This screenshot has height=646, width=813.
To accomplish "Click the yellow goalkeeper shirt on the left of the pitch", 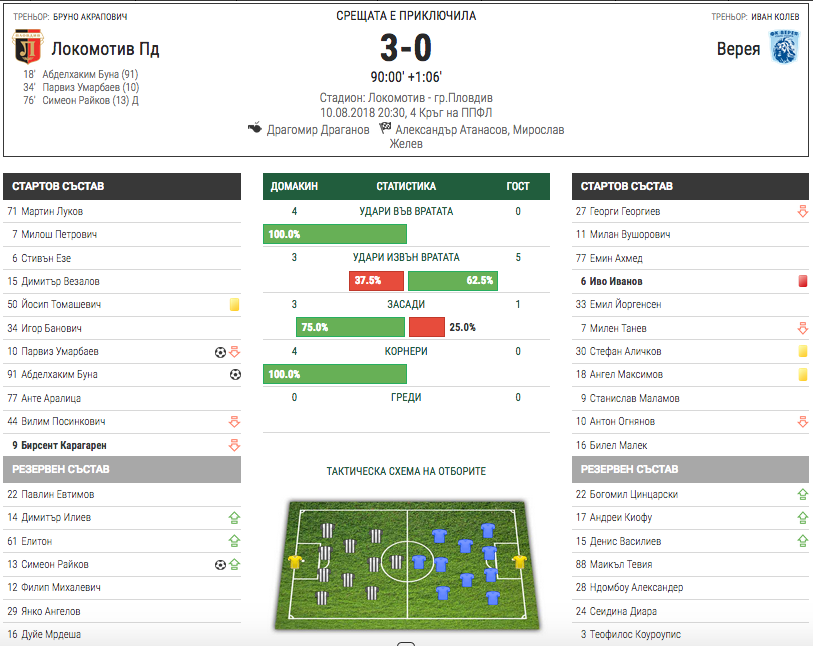I will click(295, 562).
